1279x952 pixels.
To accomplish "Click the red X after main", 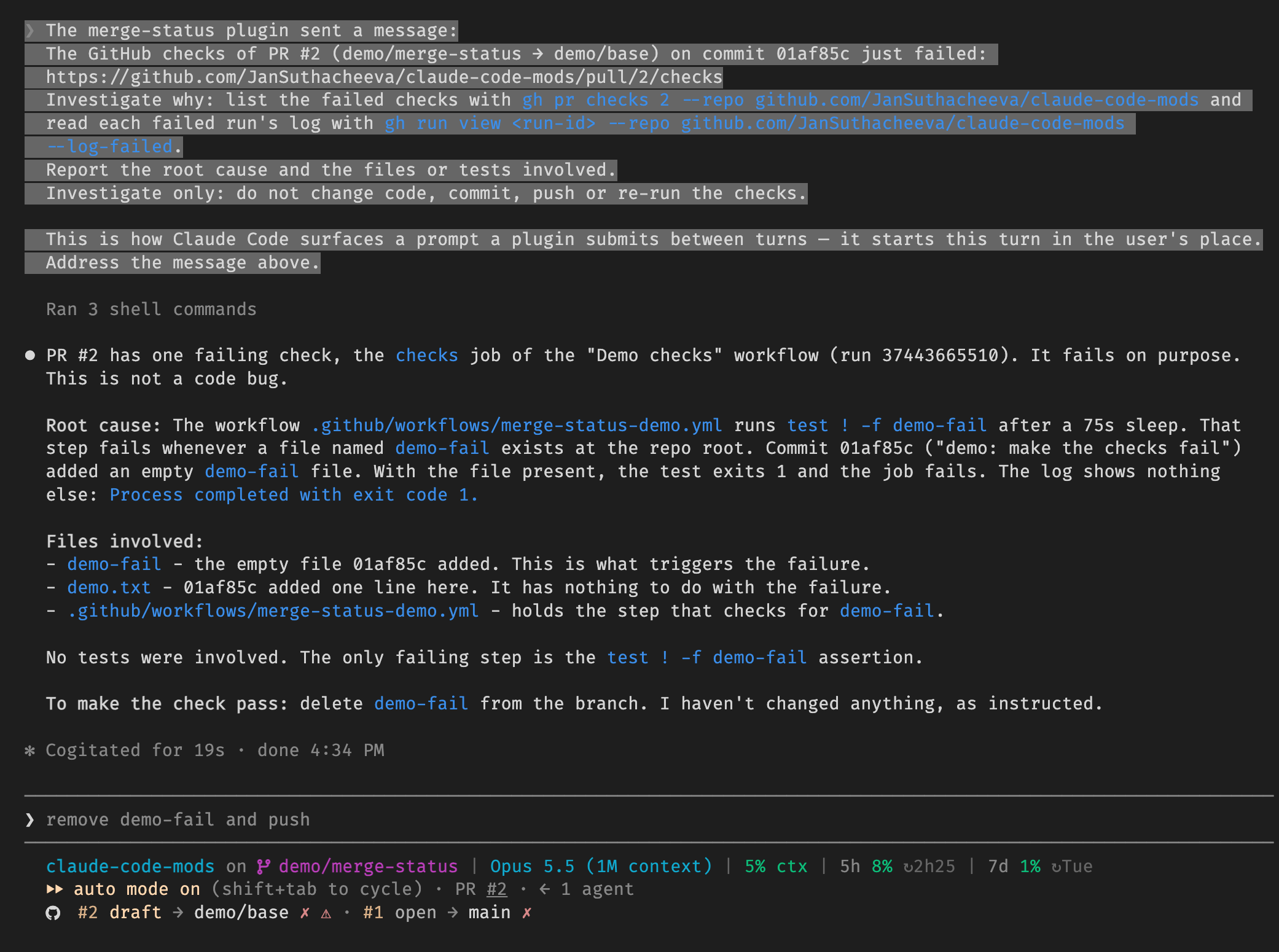I will [x=526, y=913].
